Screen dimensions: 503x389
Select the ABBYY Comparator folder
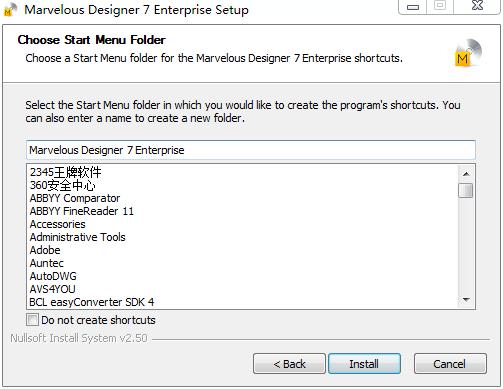point(75,198)
